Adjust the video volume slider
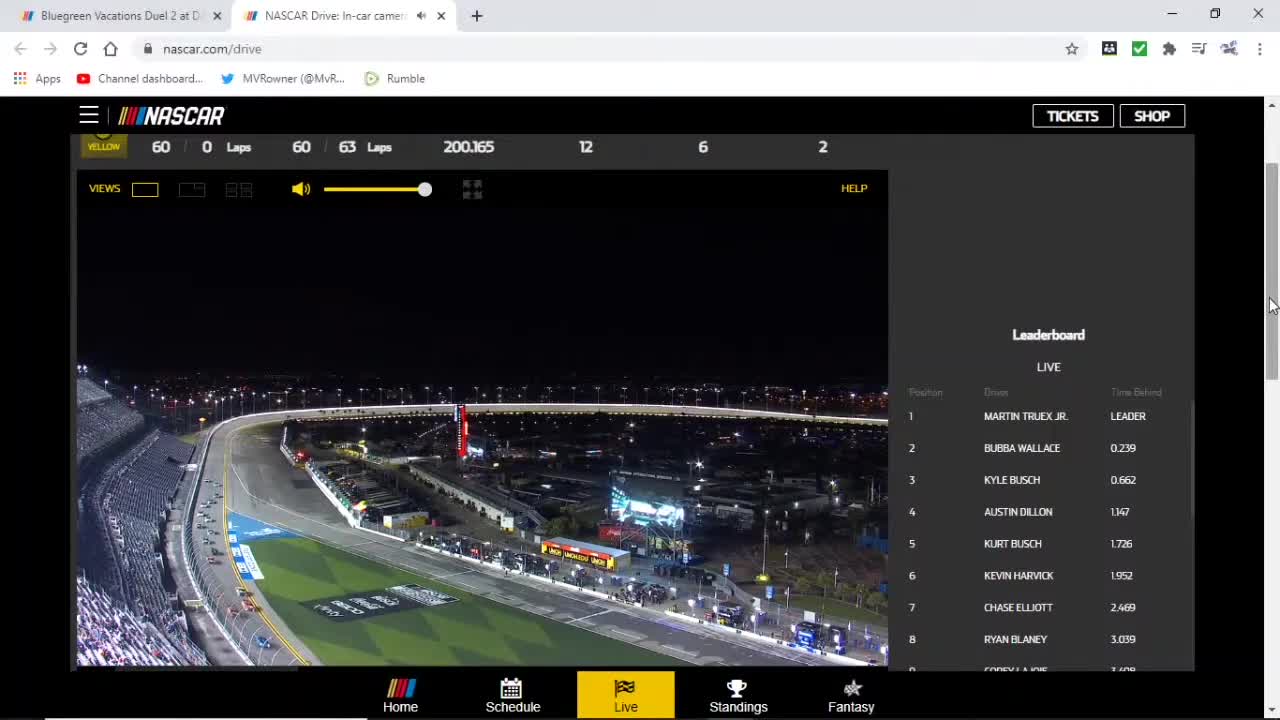The height and width of the screenshot is (720, 1280). 377,189
